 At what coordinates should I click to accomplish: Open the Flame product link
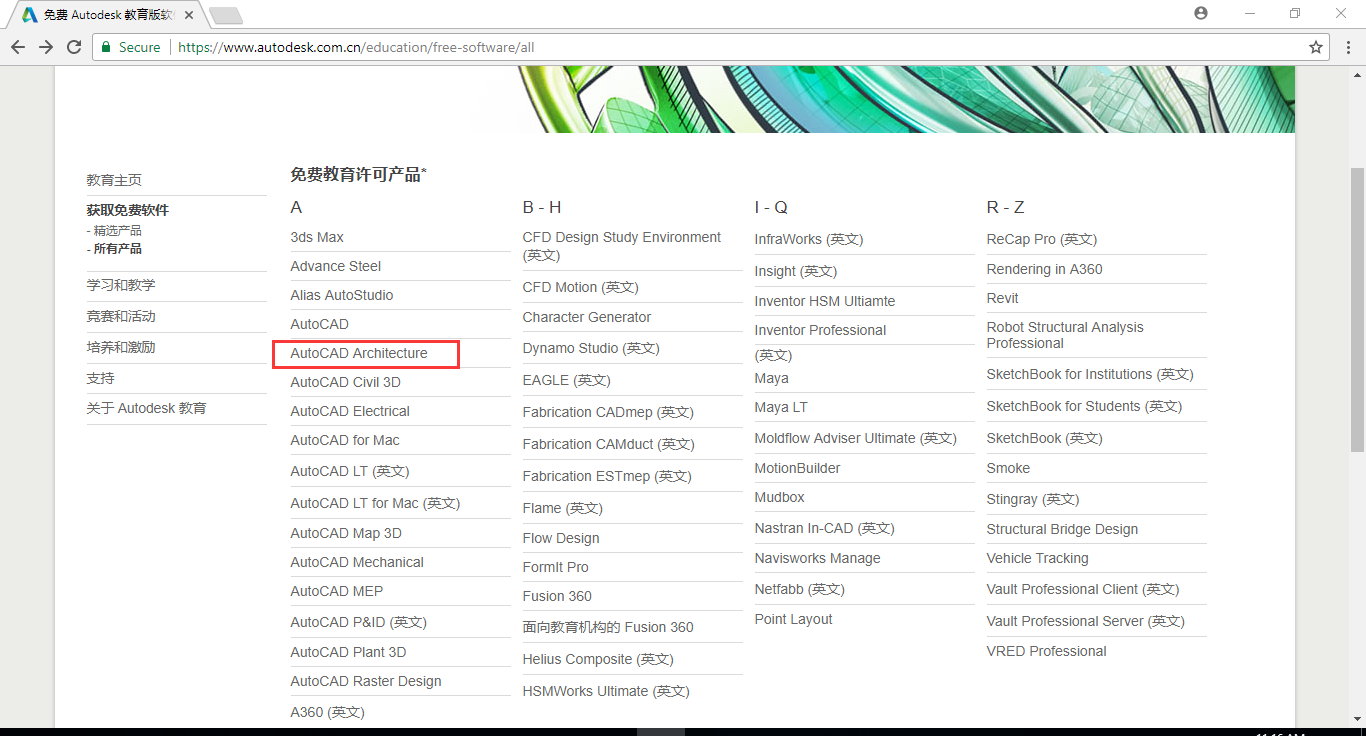coord(562,508)
